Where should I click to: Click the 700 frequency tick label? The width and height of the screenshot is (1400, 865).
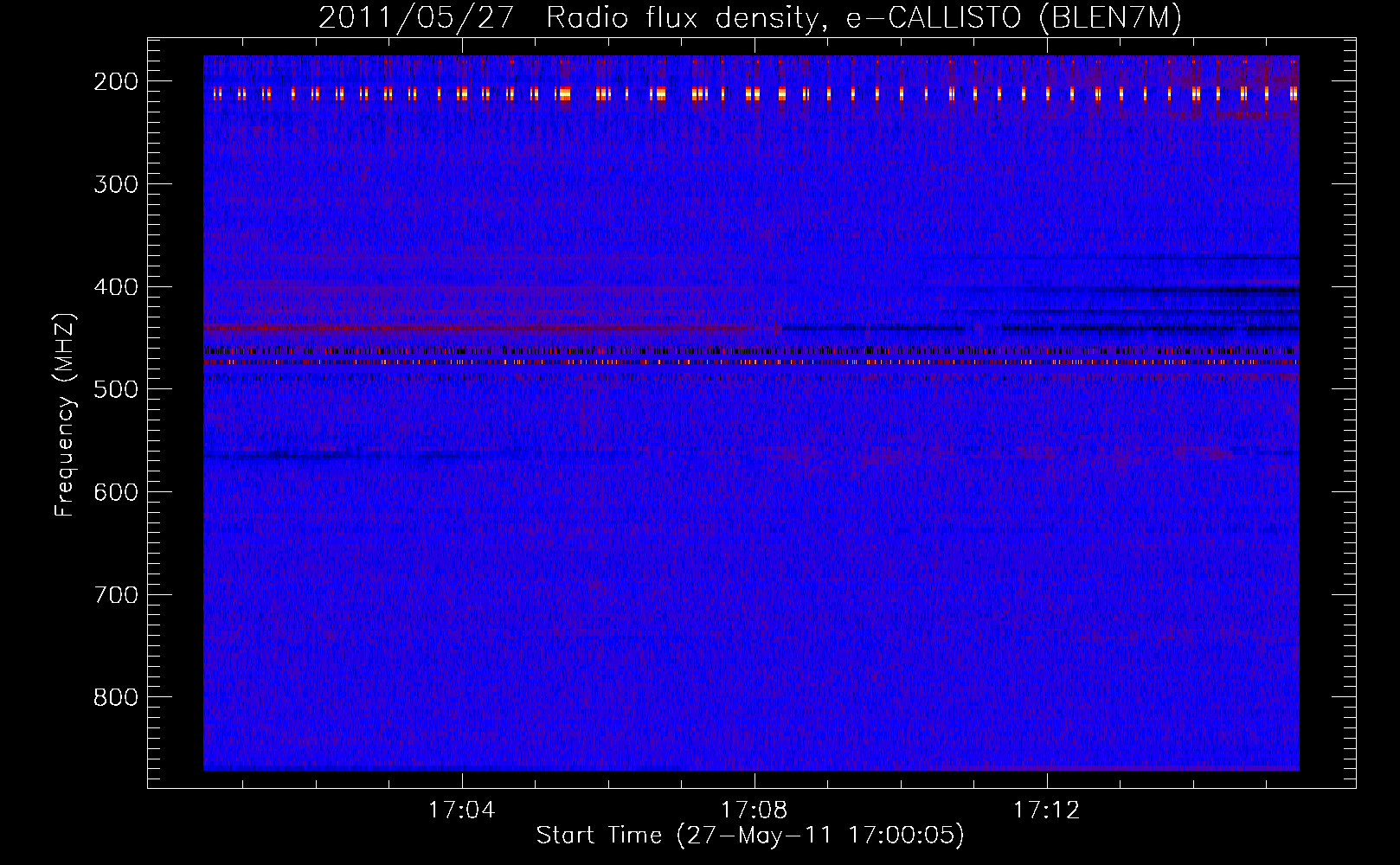pos(116,595)
